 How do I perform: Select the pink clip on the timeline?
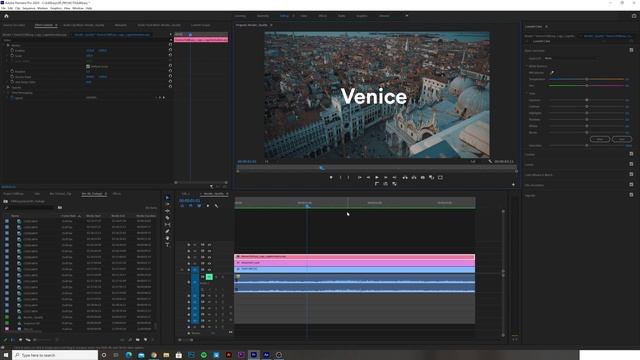(x=354, y=257)
